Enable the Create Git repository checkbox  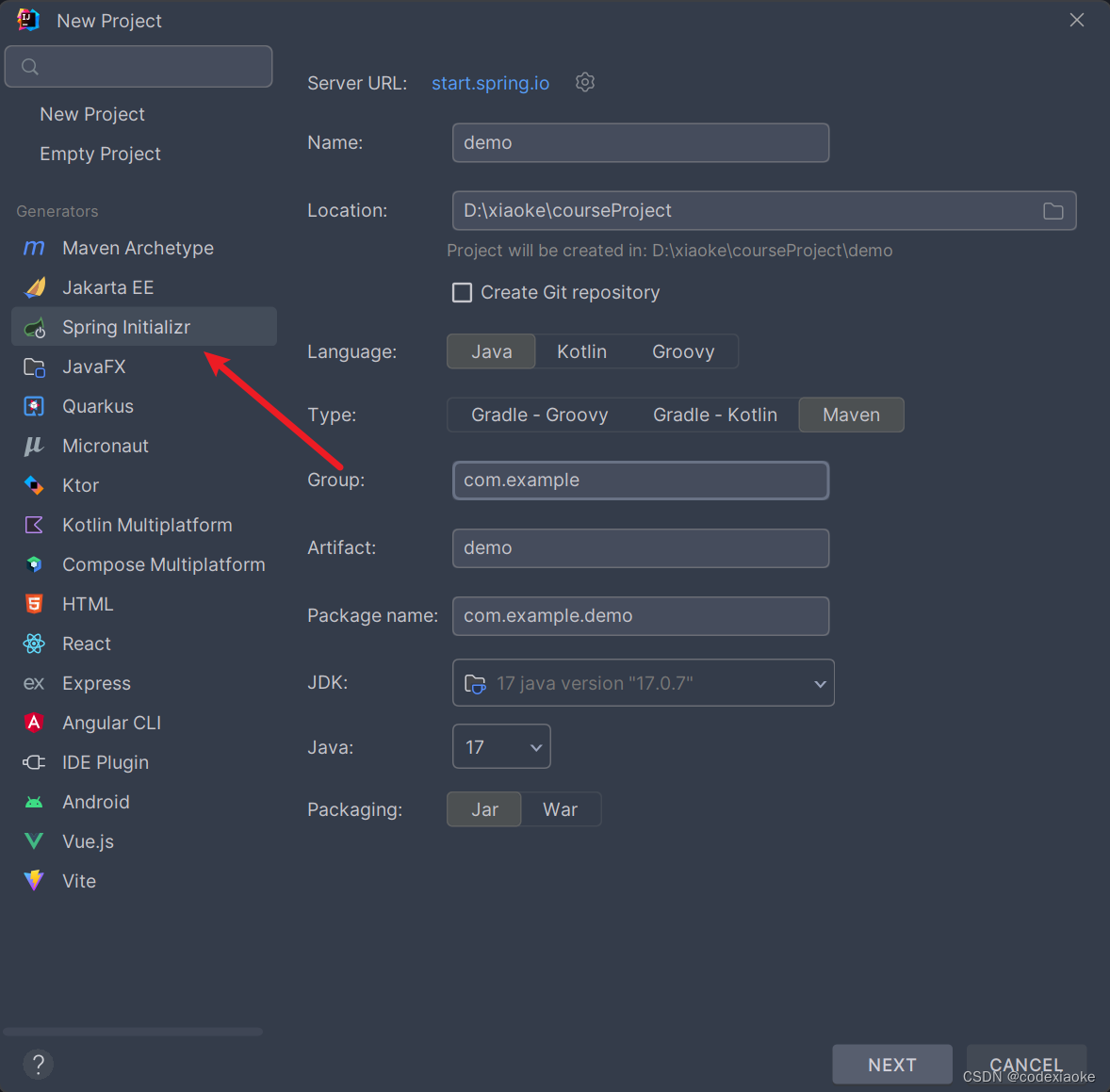pyautogui.click(x=462, y=292)
